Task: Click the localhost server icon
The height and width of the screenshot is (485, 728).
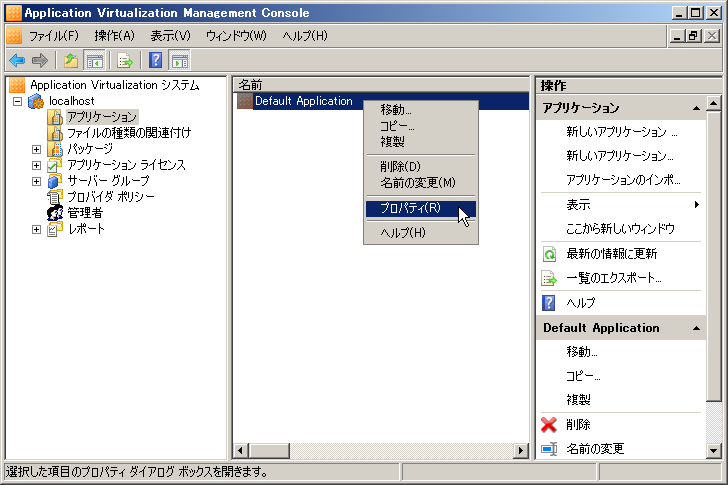Action: [x=36, y=101]
